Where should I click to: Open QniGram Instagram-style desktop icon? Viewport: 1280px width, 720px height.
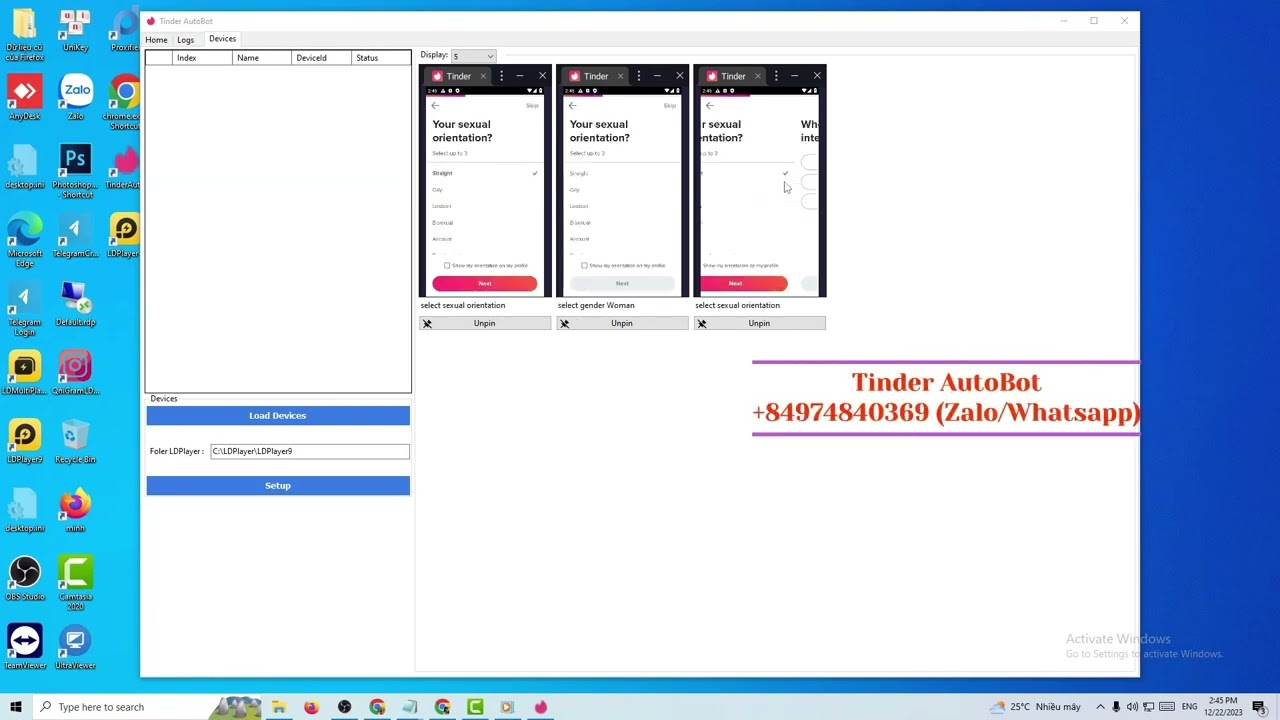coord(75,372)
